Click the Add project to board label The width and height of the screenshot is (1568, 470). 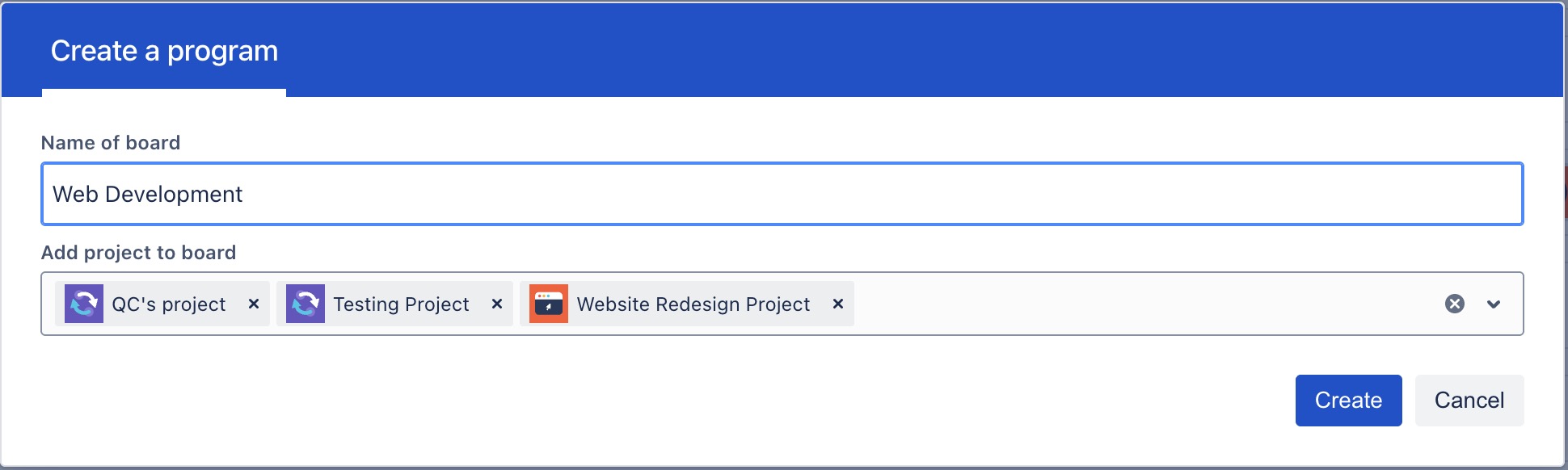click(138, 253)
